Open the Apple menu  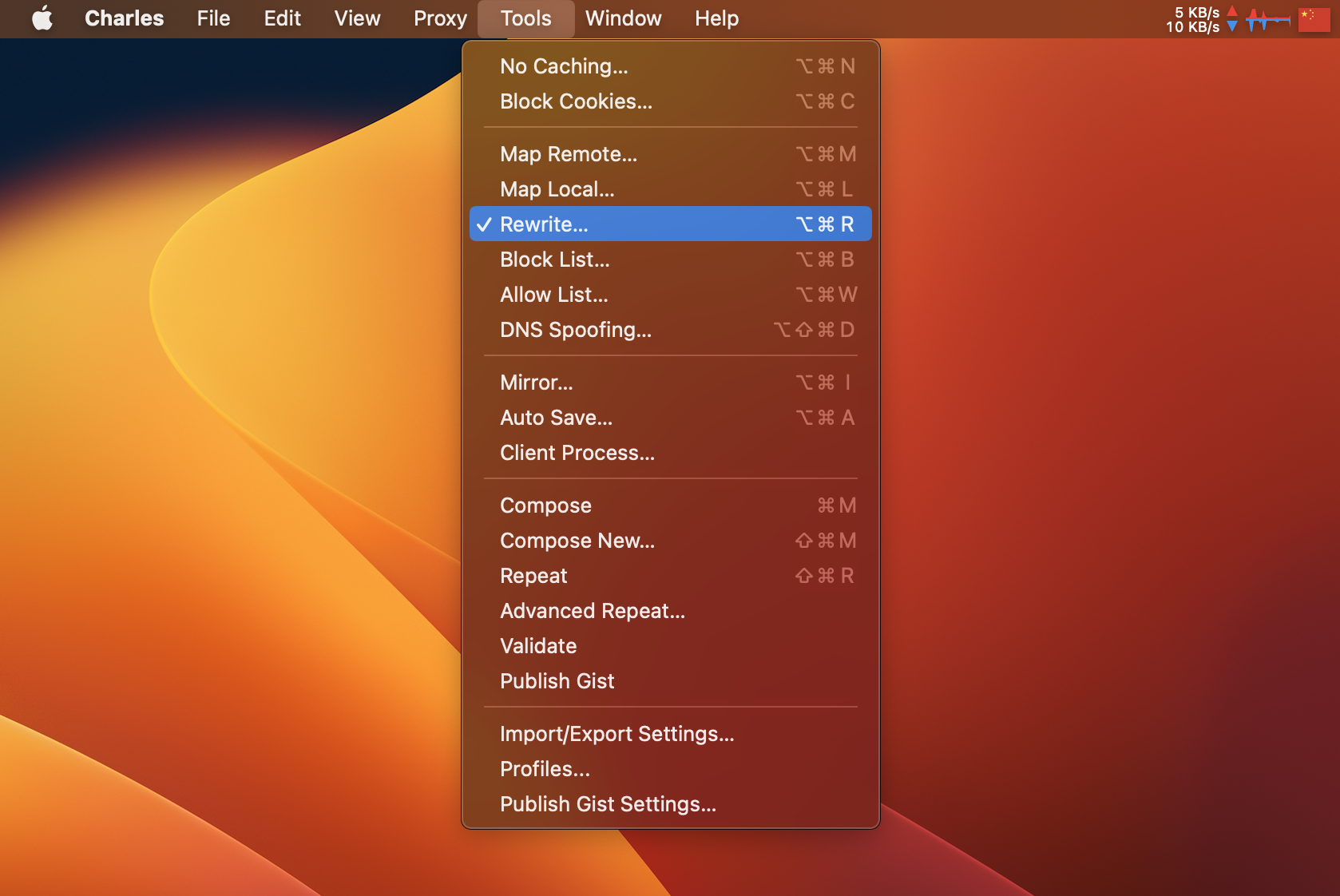click(x=42, y=18)
